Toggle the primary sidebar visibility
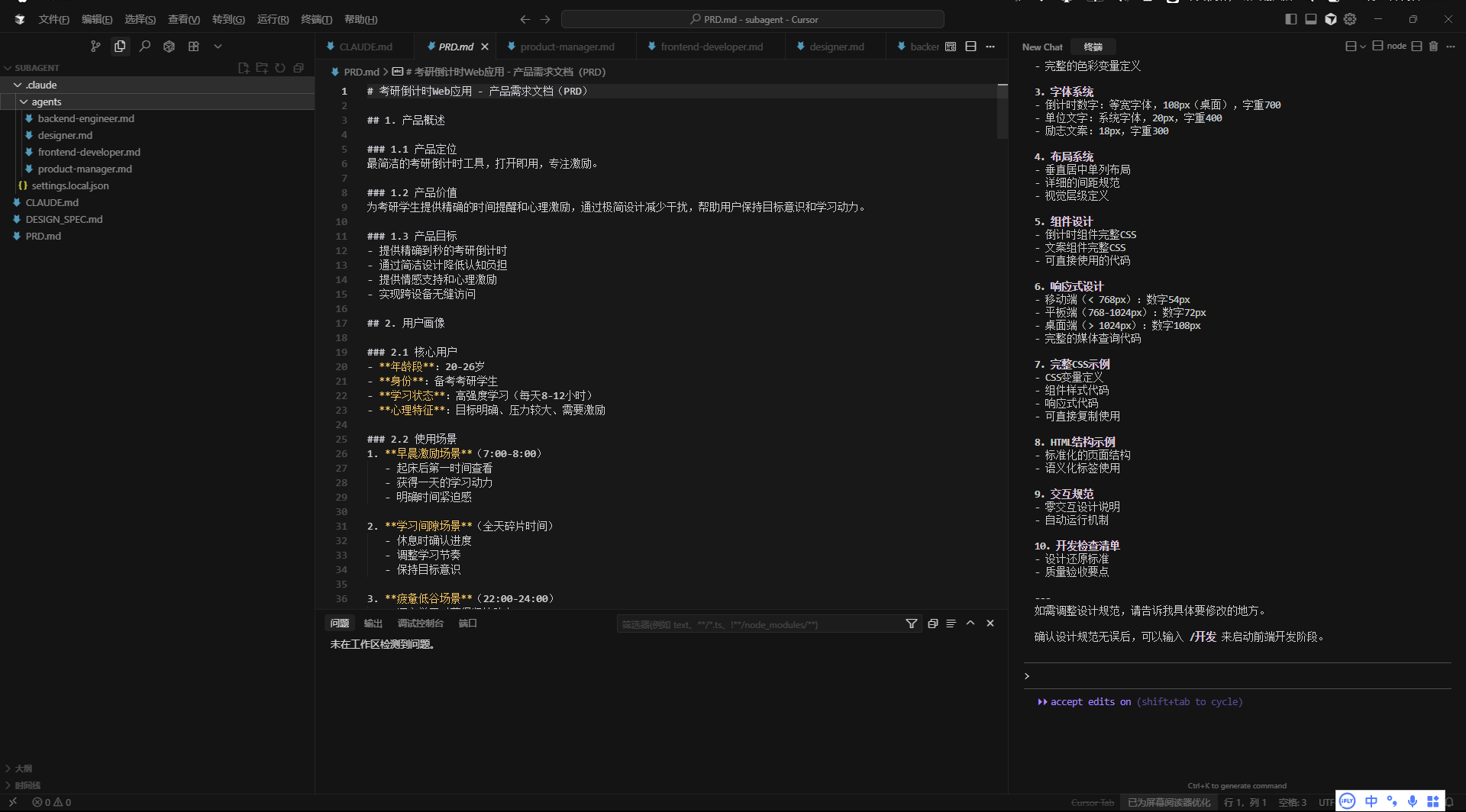 [x=1290, y=19]
